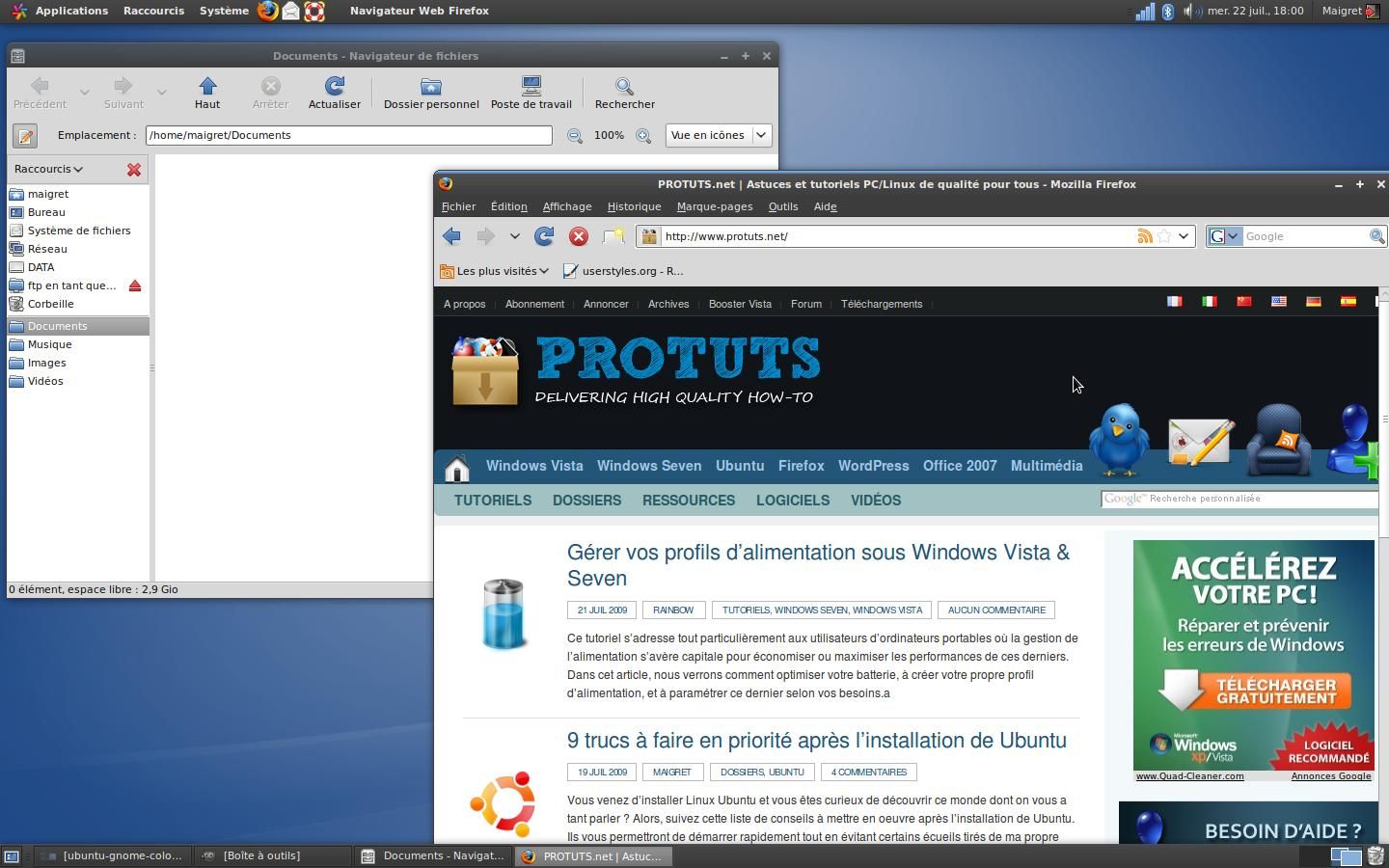
Task: Open Les plus visités bookmarks dropdown
Action: [x=494, y=271]
